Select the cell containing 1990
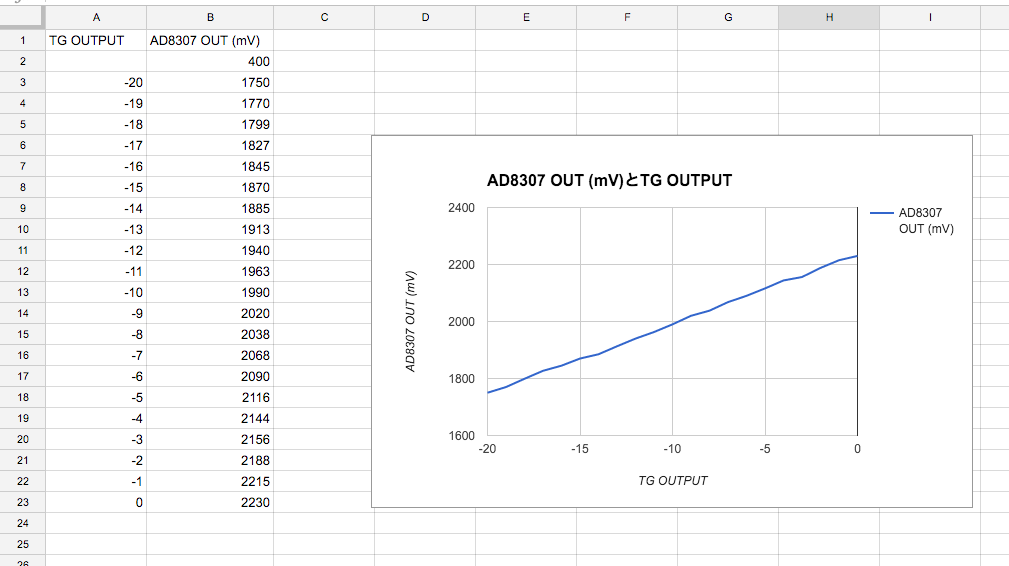Image resolution: width=1009 pixels, height=566 pixels. pyautogui.click(x=210, y=292)
